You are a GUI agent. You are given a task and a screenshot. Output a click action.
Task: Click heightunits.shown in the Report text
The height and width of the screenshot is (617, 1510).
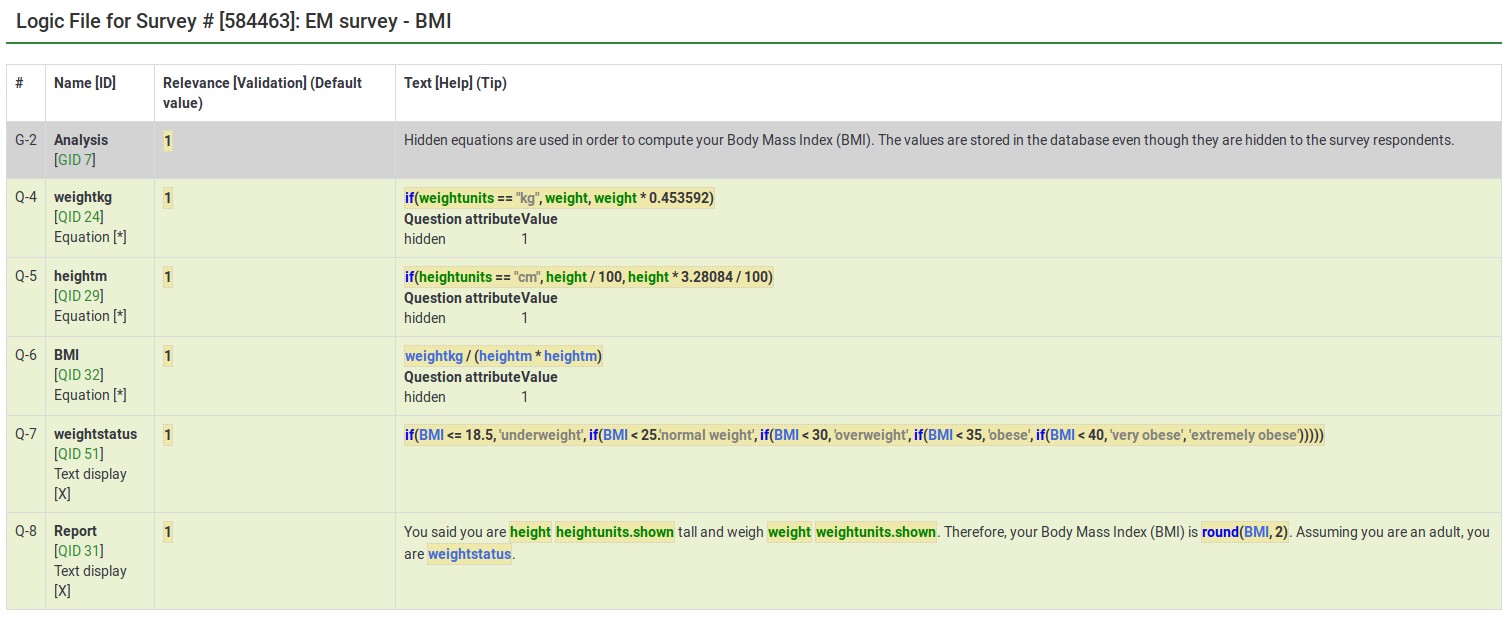point(615,532)
